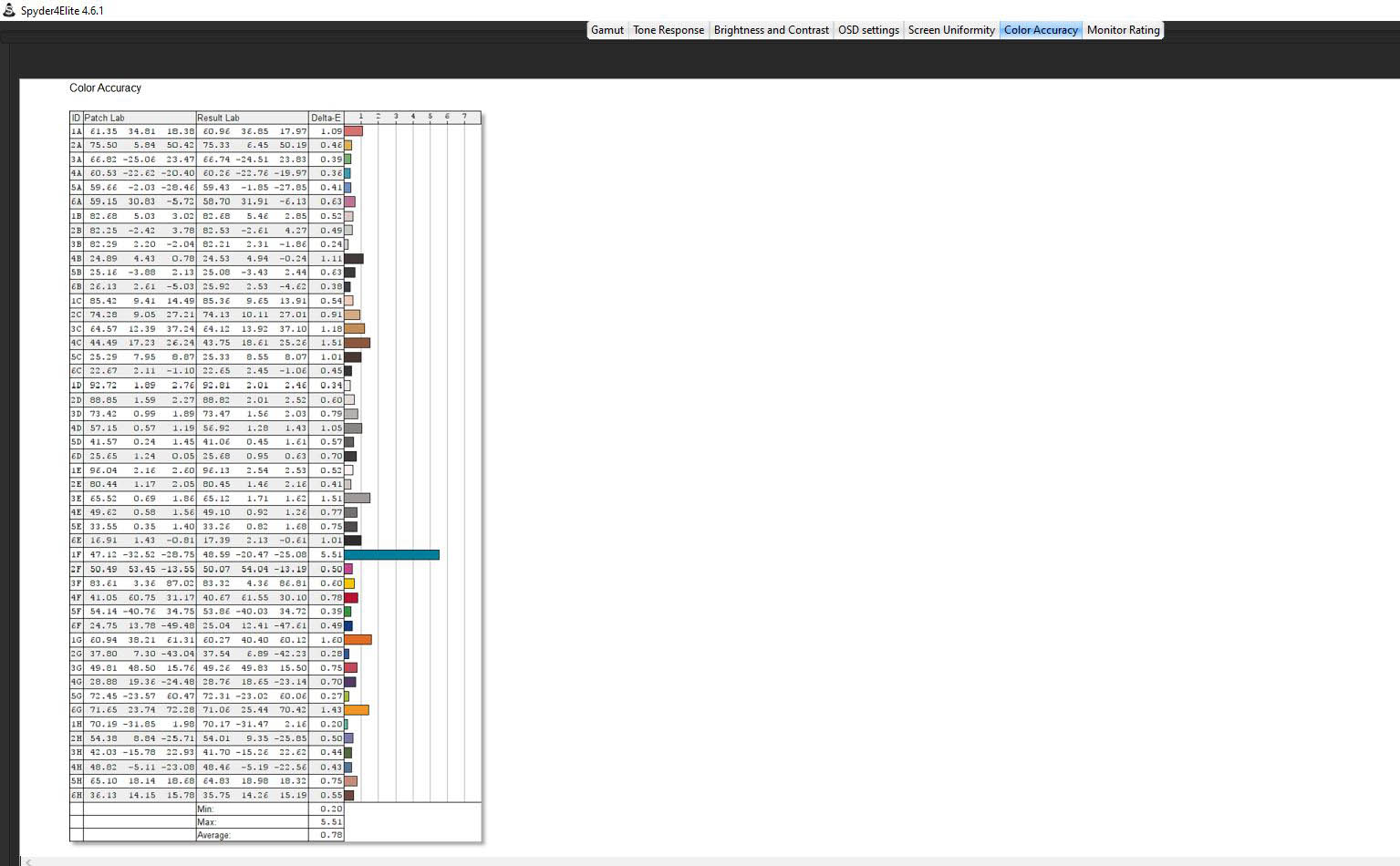Click the teal Delta-E bar for patch 1F
Image resolution: width=1400 pixels, height=866 pixels.
[x=392, y=554]
